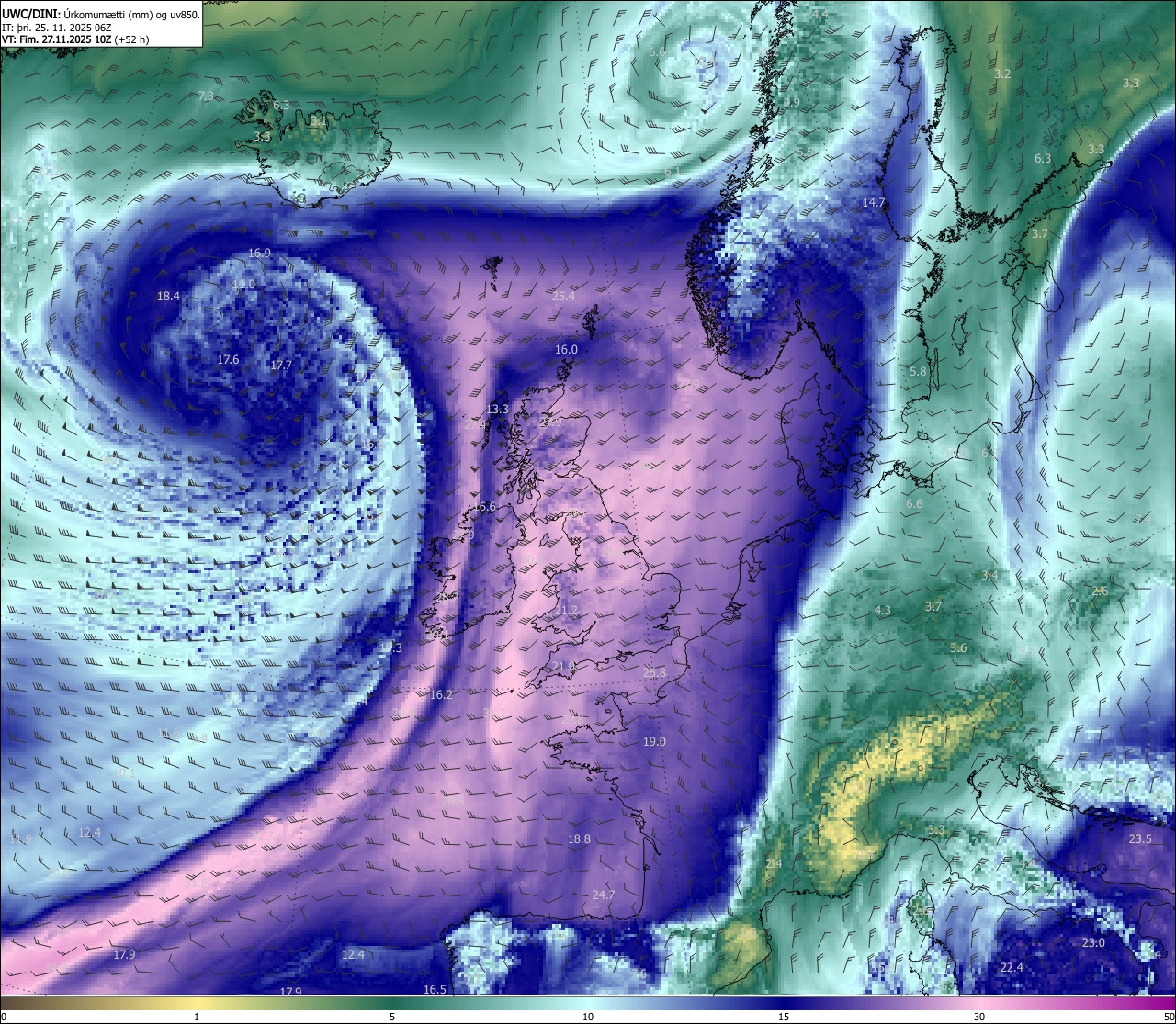Click the 24.7 value label

pos(603,895)
